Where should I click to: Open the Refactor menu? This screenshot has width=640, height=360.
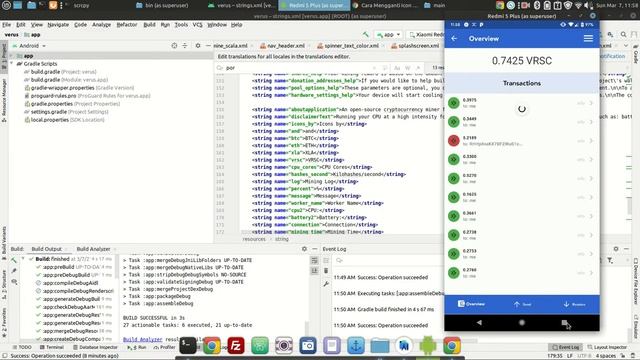click(x=127, y=24)
